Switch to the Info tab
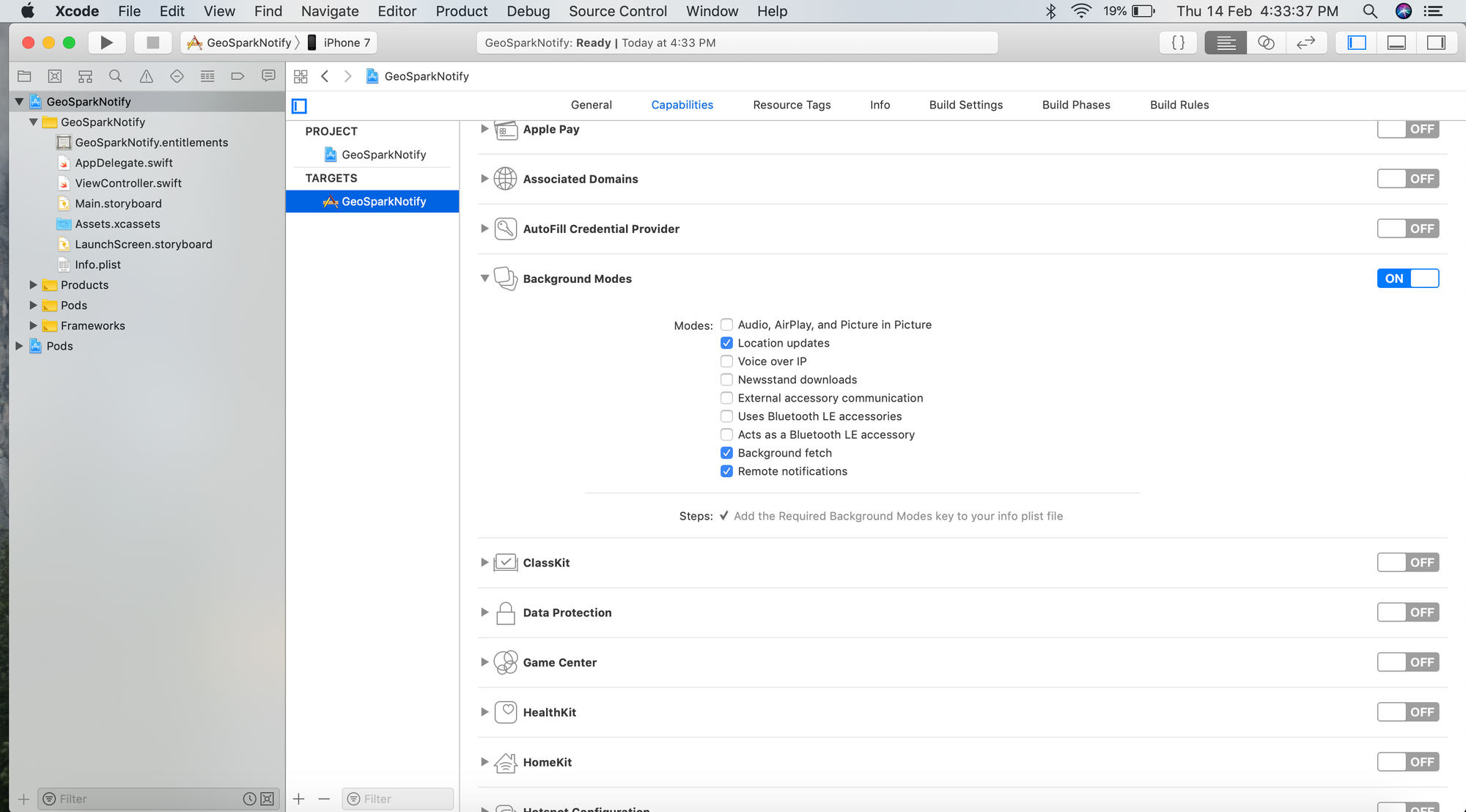 coord(880,105)
